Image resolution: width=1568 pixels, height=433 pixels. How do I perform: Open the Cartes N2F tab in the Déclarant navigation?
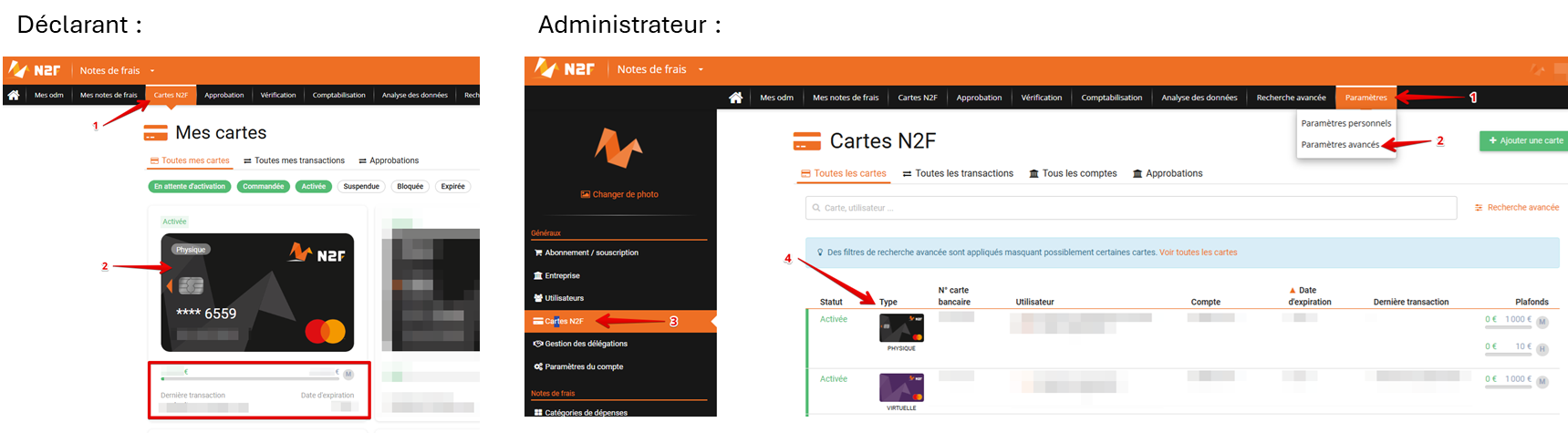tap(171, 95)
